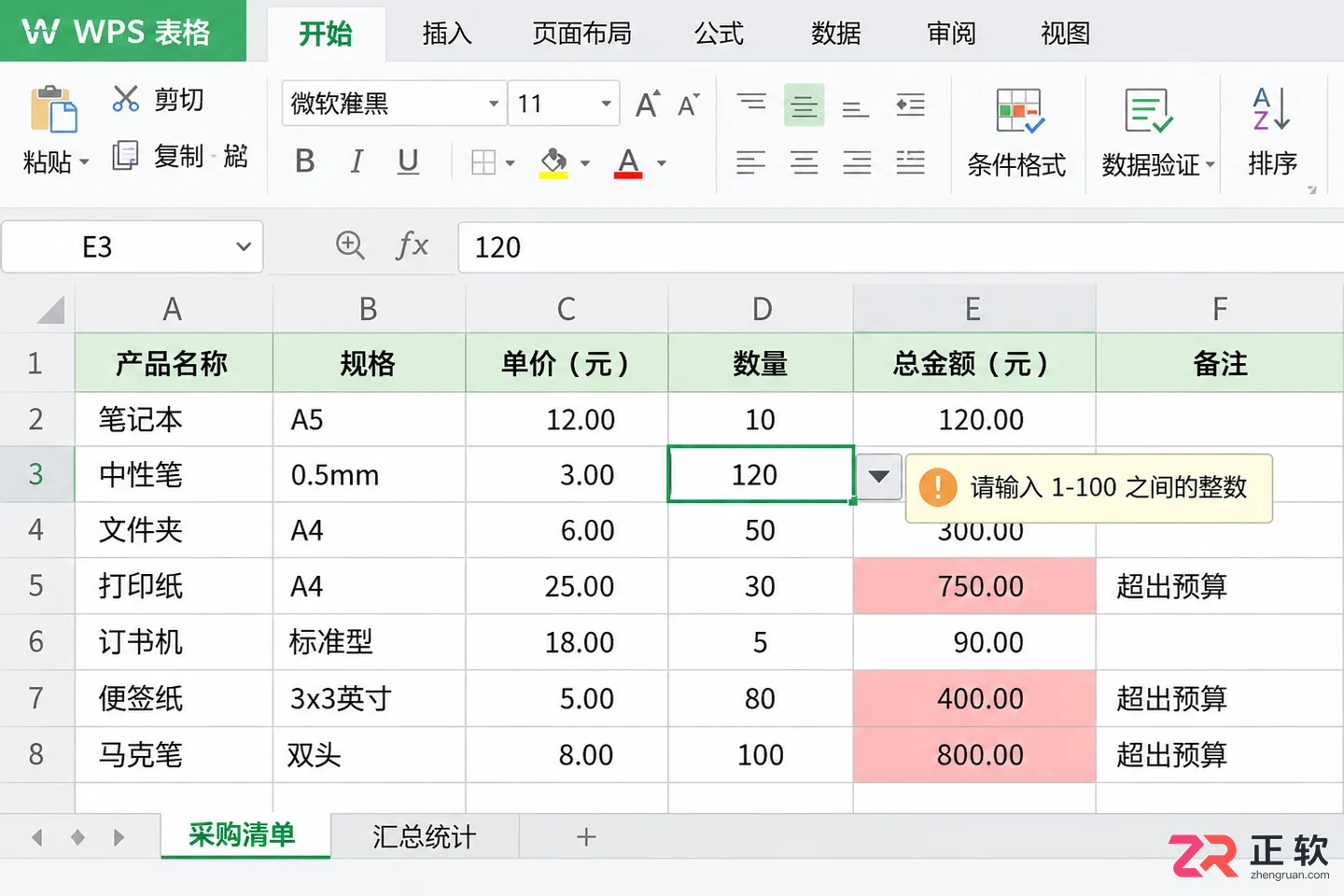Add a new sheet with plus icon
This screenshot has height=896, width=1344.
pos(586,836)
